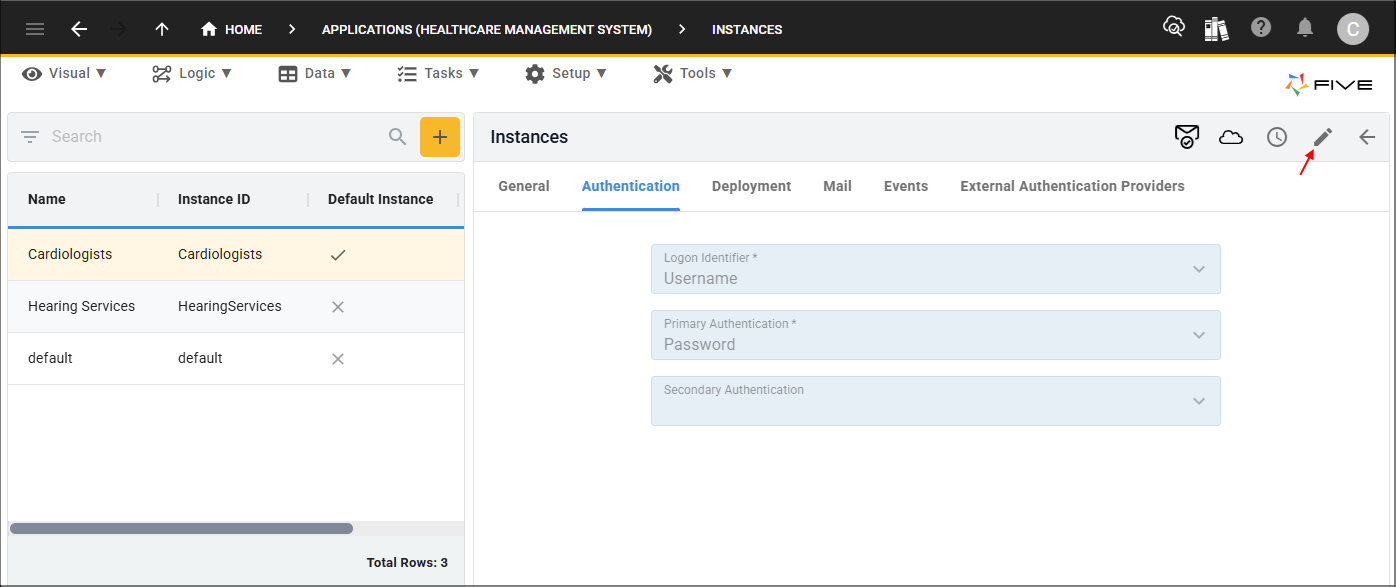Open the Logic menu

pyautogui.click(x=192, y=73)
